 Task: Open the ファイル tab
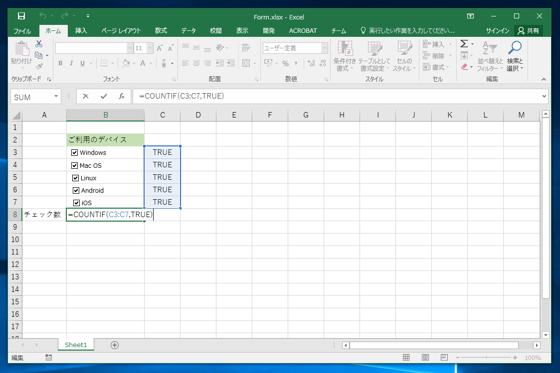[x=22, y=31]
